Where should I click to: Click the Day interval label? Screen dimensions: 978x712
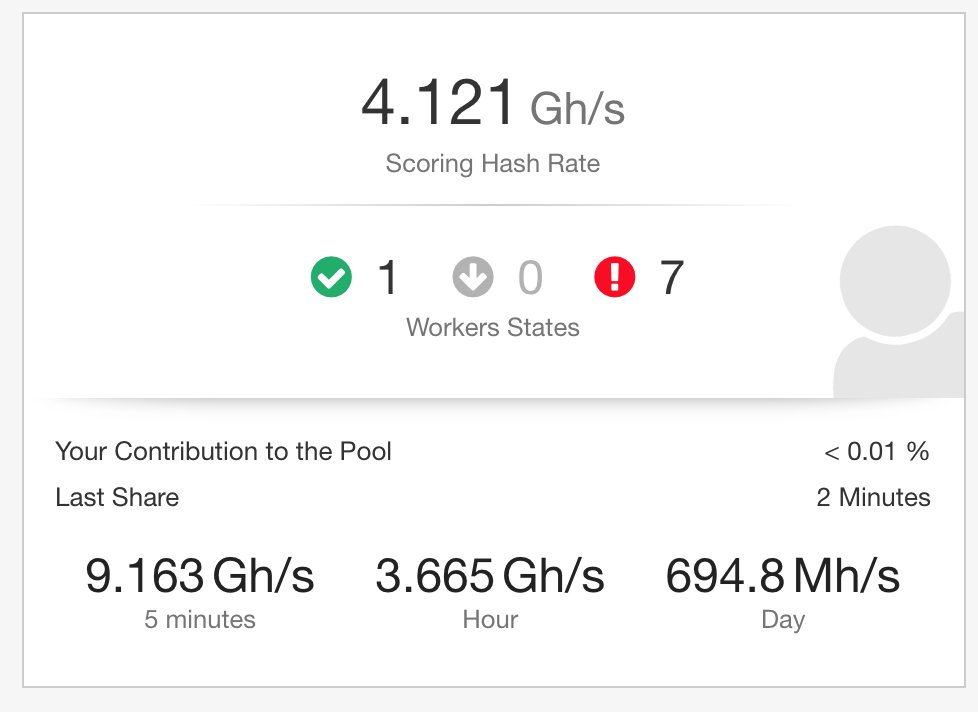783,620
